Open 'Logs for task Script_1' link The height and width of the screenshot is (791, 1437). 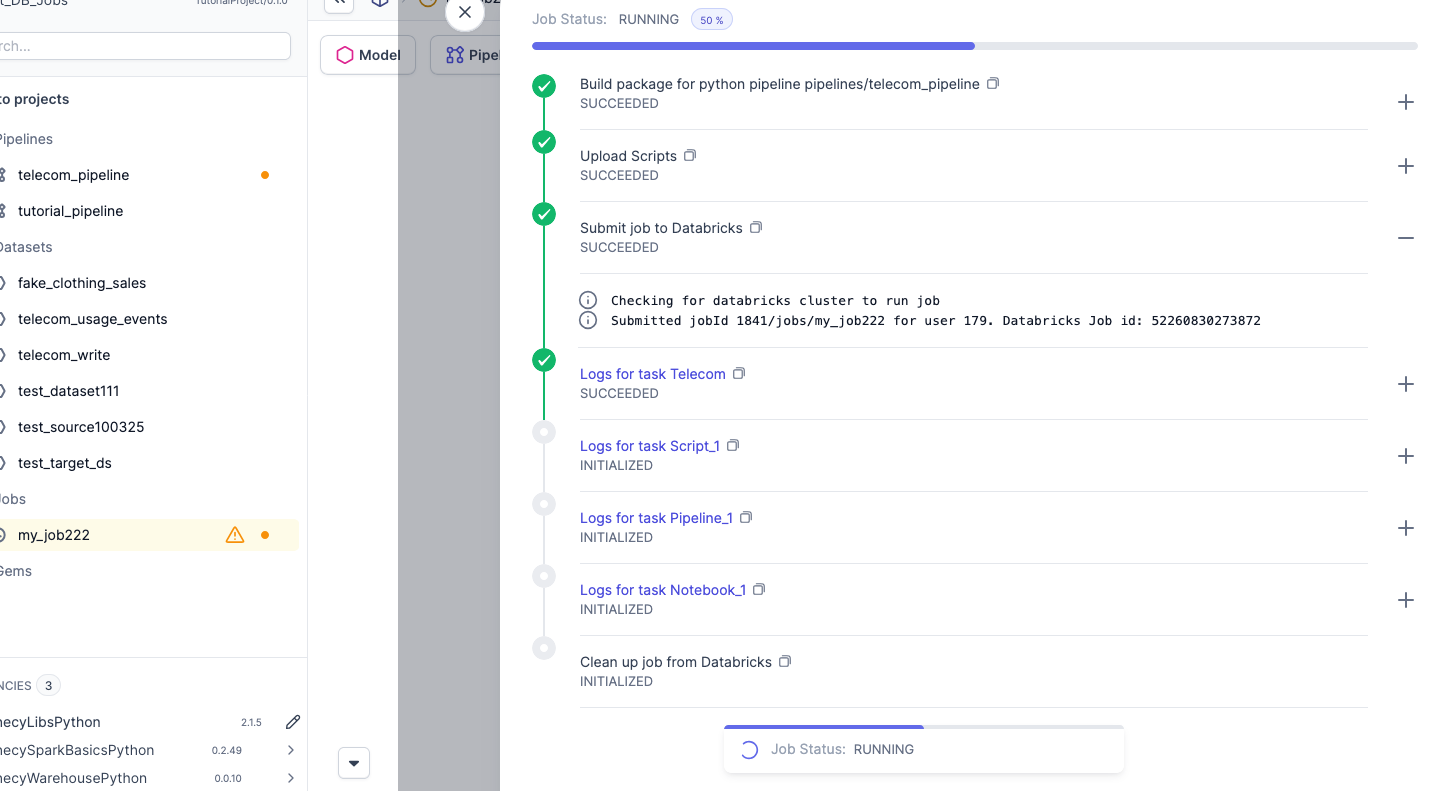click(x=650, y=445)
